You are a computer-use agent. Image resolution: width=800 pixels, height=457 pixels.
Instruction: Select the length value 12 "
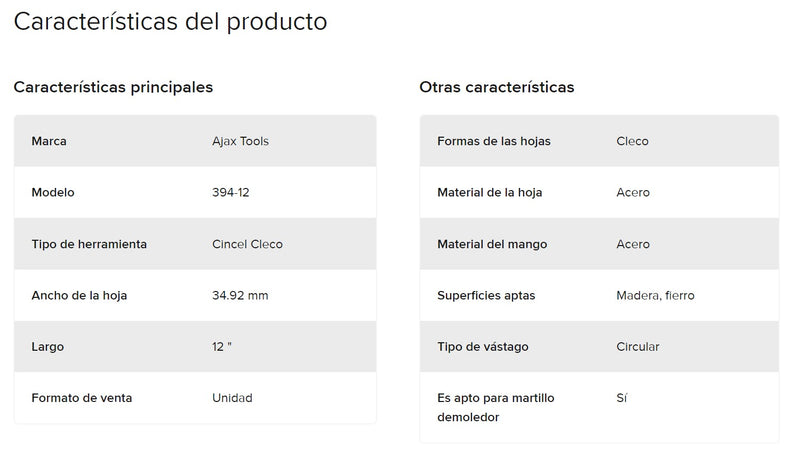tap(223, 346)
